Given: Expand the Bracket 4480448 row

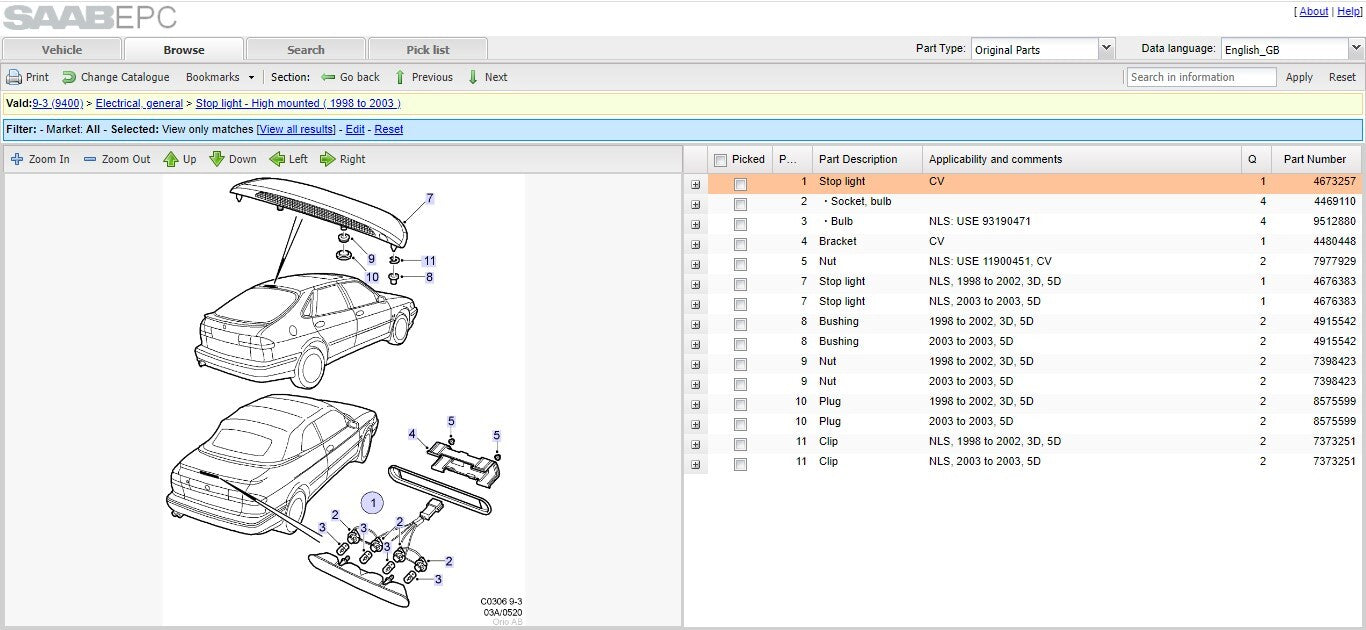Looking at the screenshot, I should [696, 244].
